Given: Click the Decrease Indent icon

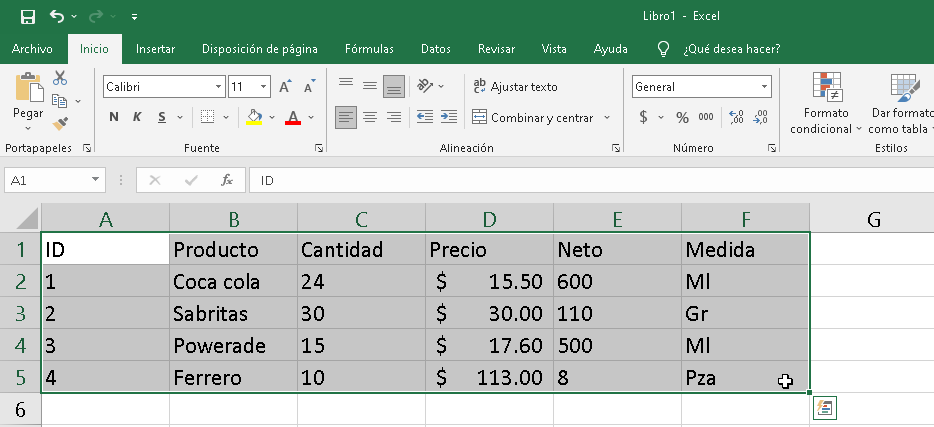Looking at the screenshot, I should (425, 117).
